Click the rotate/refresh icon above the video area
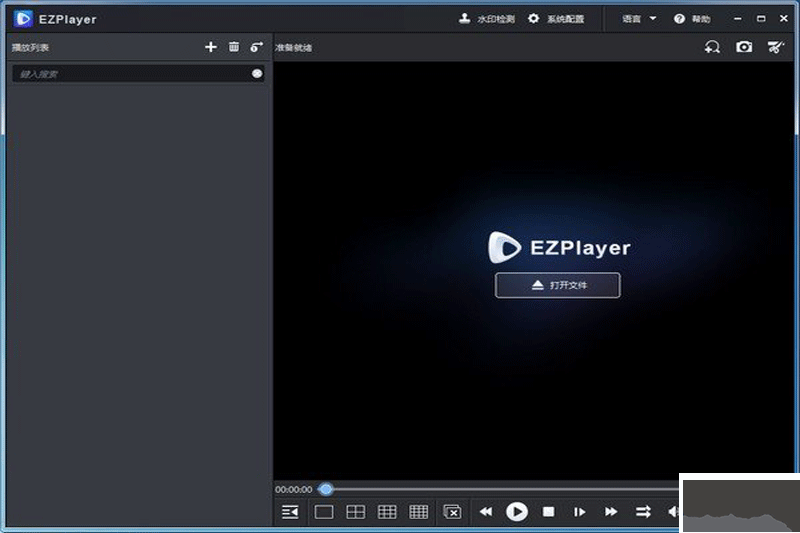Viewport: 800px width, 533px height. pos(712,47)
